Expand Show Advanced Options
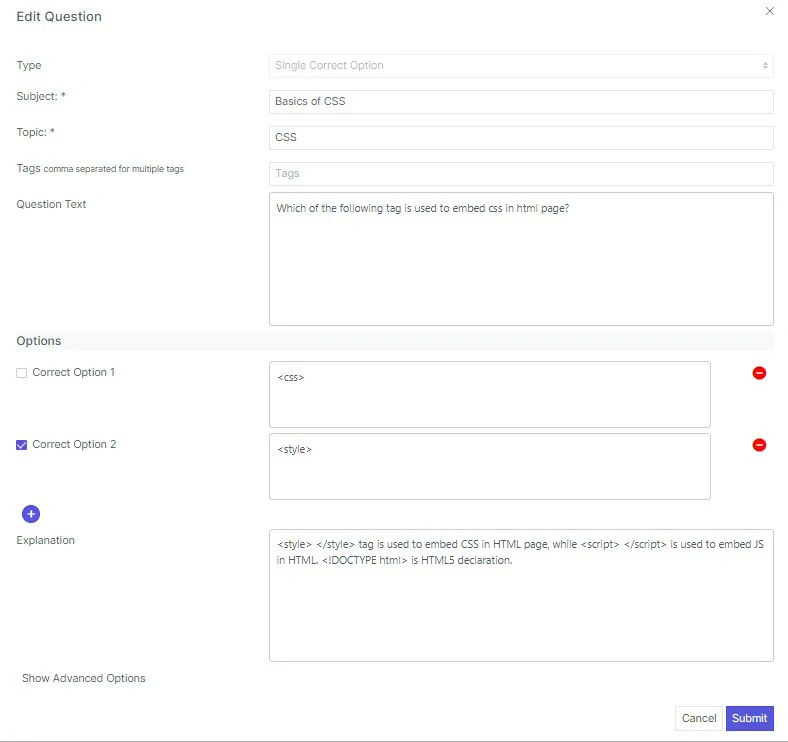Image resolution: width=788 pixels, height=742 pixels. (x=83, y=678)
